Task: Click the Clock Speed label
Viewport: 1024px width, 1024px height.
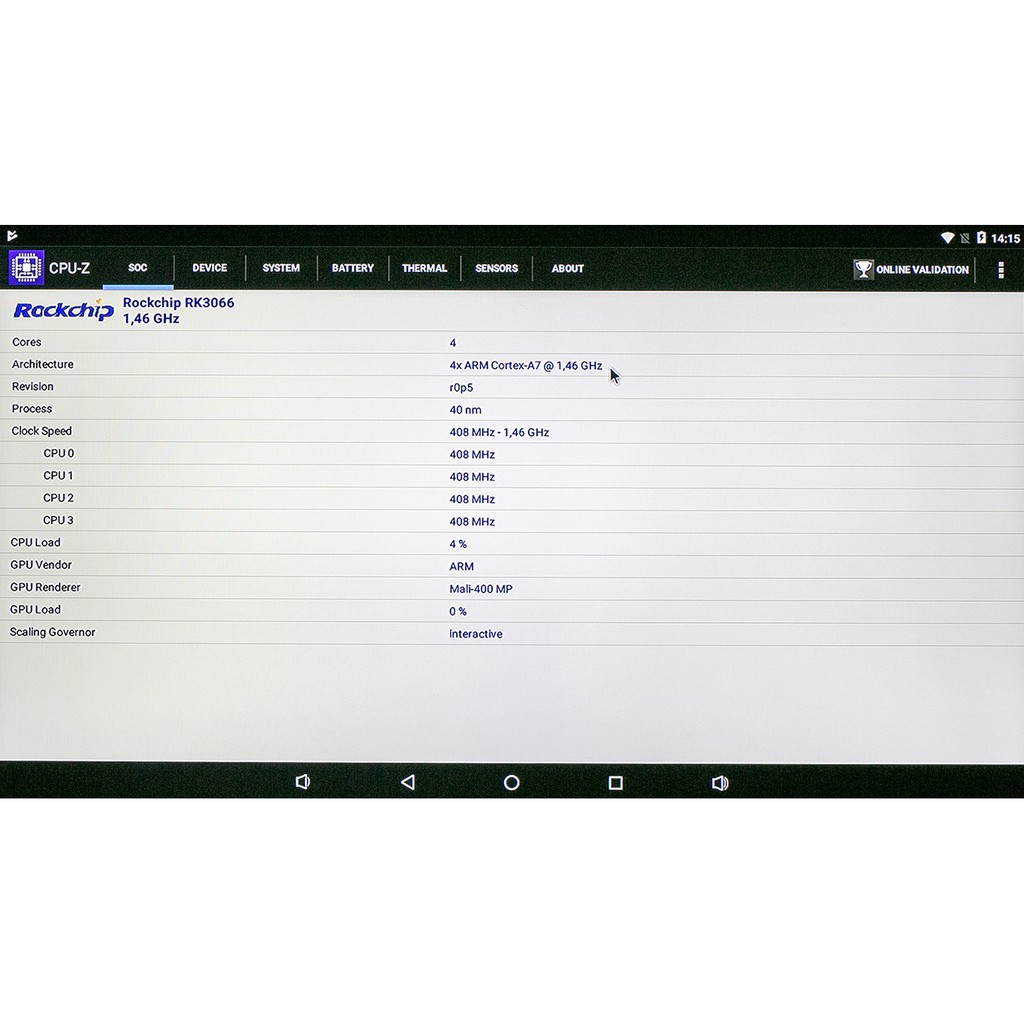Action: [42, 431]
